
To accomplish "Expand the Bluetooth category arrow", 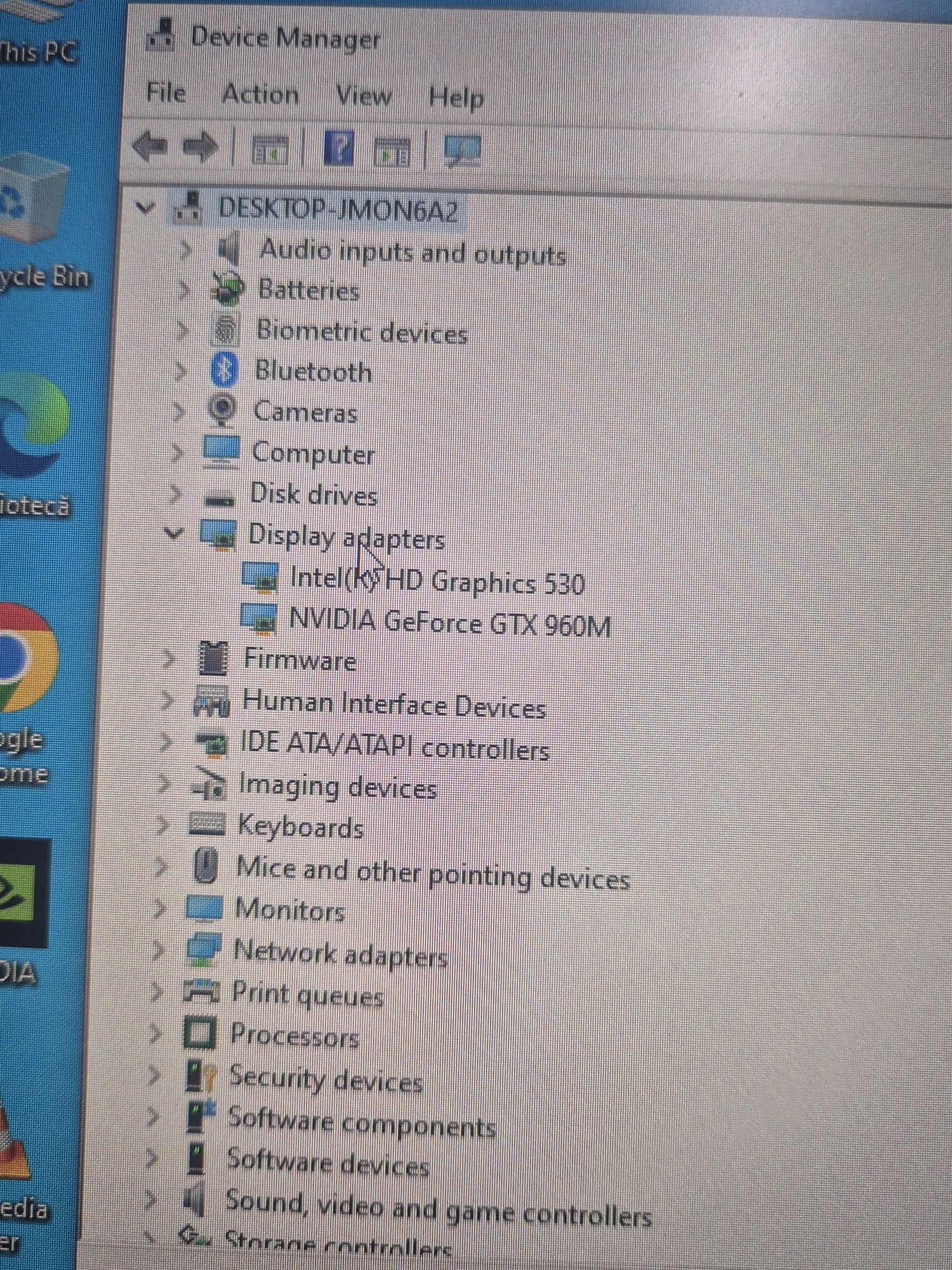I will [180, 371].
